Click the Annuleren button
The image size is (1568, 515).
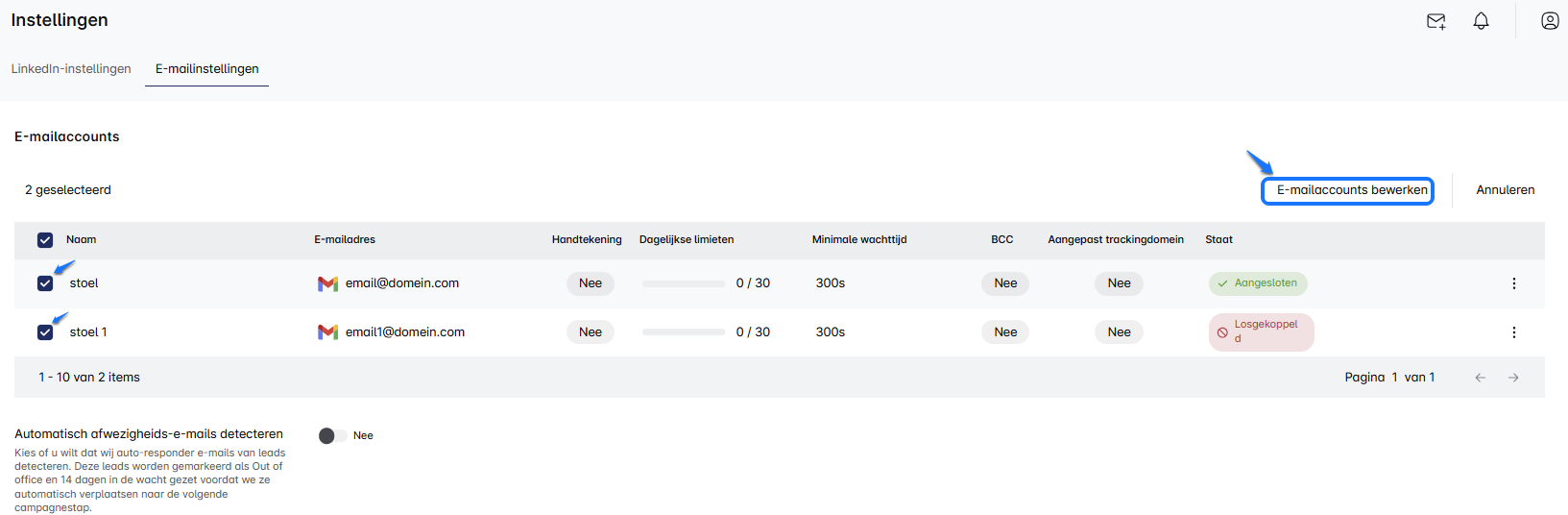click(1505, 190)
